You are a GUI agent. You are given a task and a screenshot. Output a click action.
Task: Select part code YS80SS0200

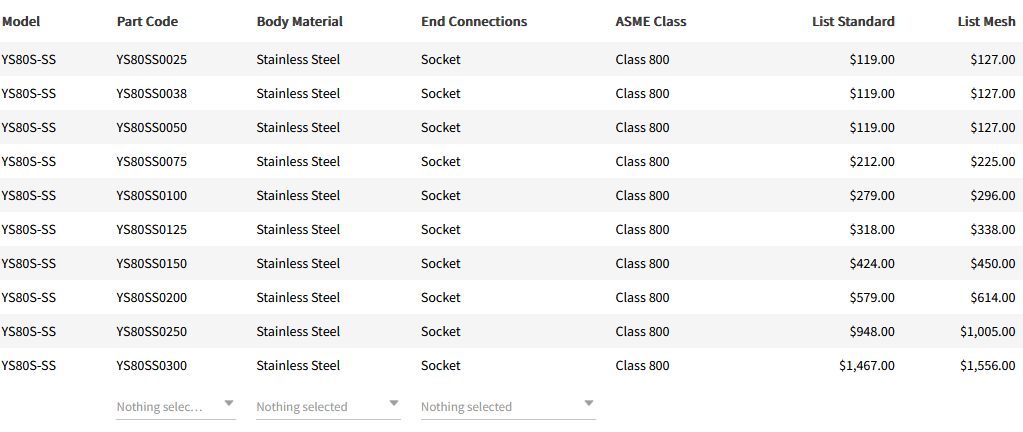pyautogui.click(x=151, y=297)
